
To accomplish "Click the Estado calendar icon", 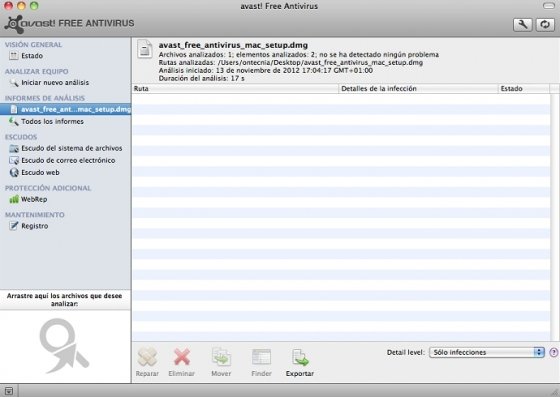I will pyautogui.click(x=14, y=55).
